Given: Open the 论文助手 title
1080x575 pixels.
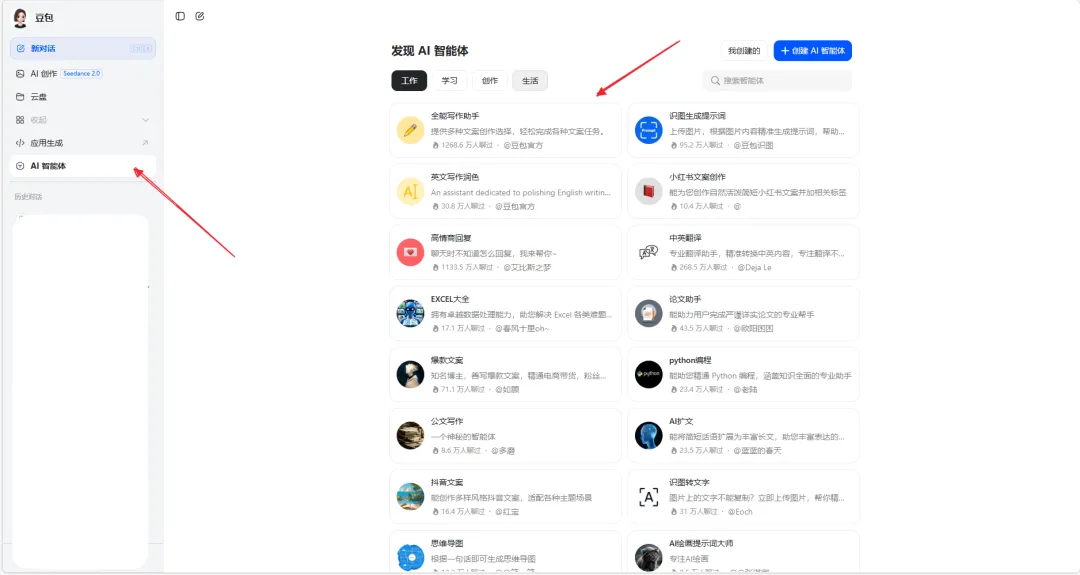Looking at the screenshot, I should coord(685,300).
